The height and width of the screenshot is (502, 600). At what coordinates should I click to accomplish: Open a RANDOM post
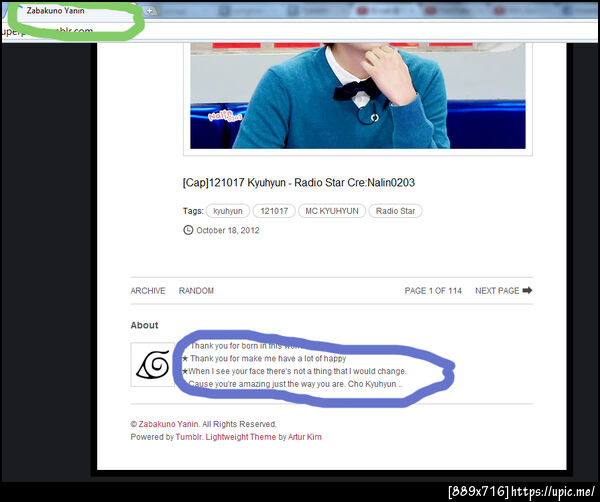[x=196, y=291]
